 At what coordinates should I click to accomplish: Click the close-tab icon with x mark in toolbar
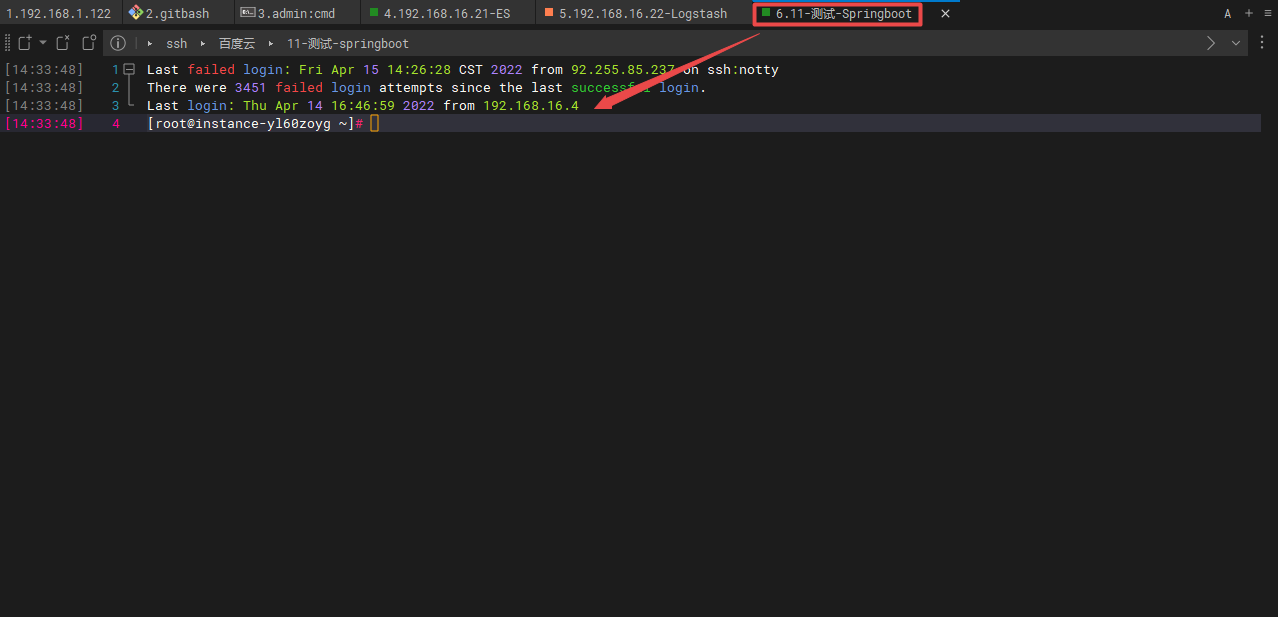point(63,43)
